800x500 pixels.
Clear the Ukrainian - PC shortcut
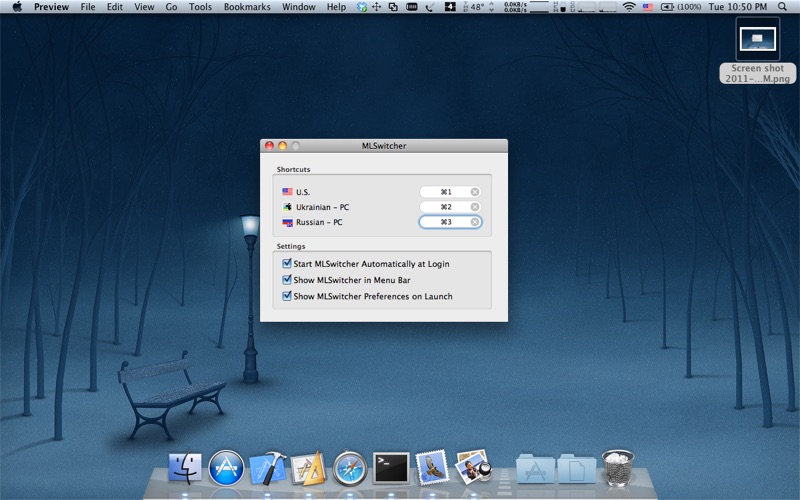(x=474, y=207)
